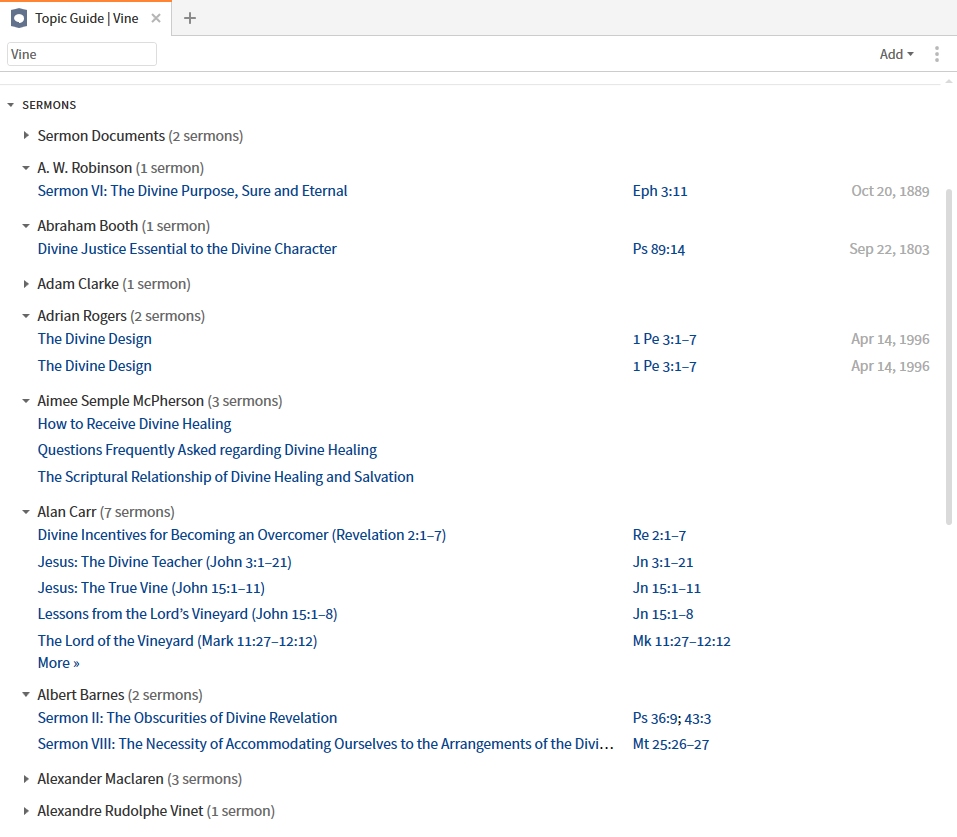Collapse Albert Barnes group

pos(26,695)
